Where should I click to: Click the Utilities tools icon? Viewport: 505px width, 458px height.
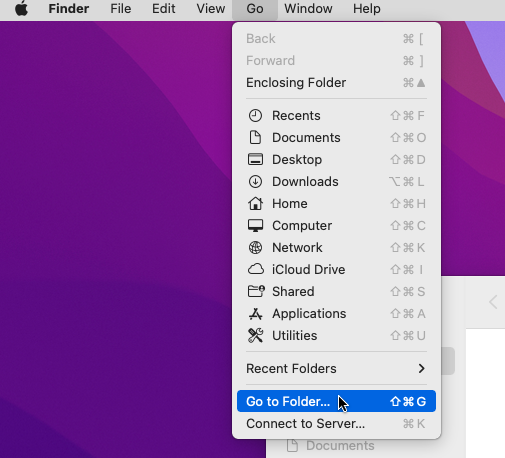click(255, 336)
